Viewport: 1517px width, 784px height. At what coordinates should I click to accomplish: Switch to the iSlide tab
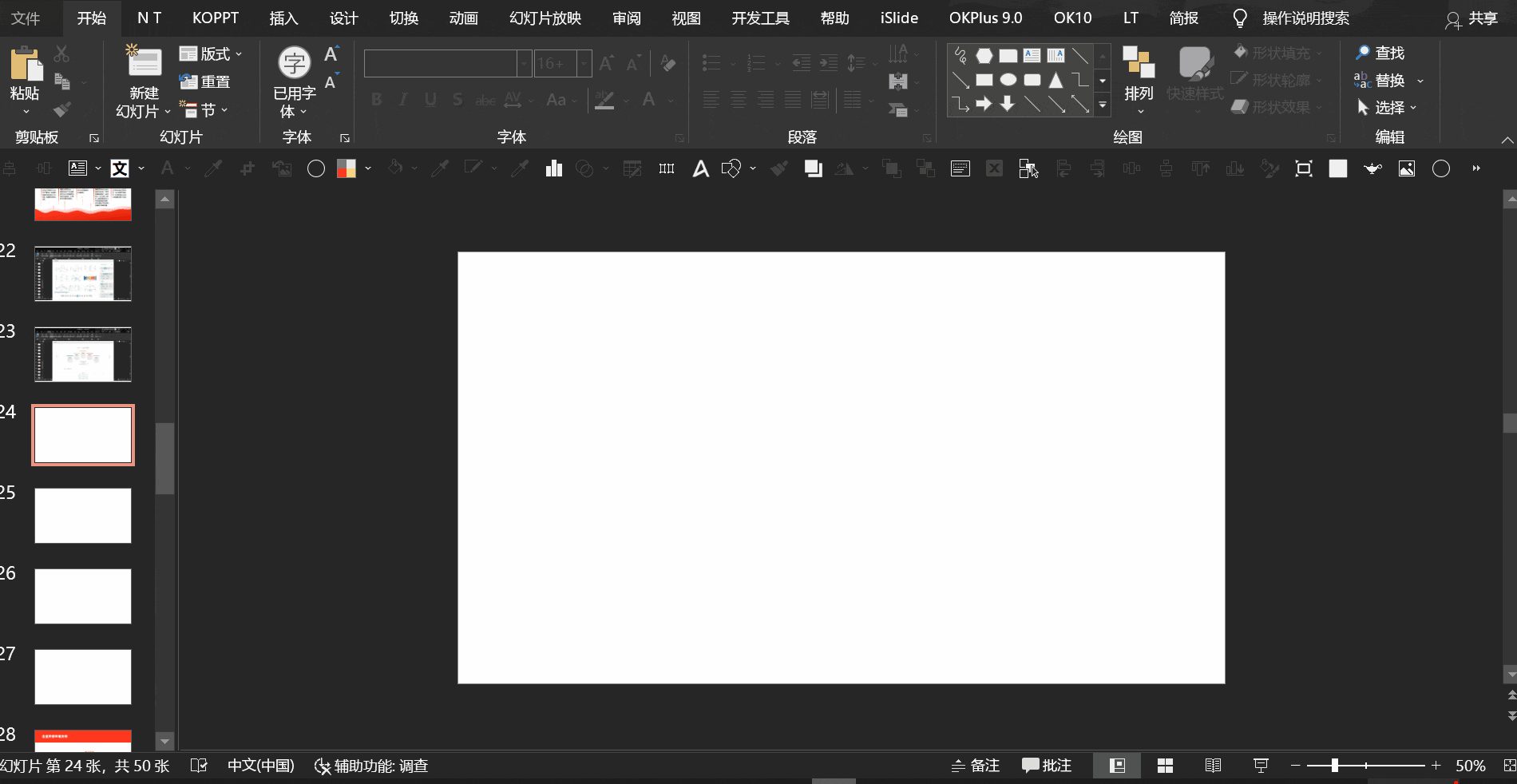[x=899, y=18]
